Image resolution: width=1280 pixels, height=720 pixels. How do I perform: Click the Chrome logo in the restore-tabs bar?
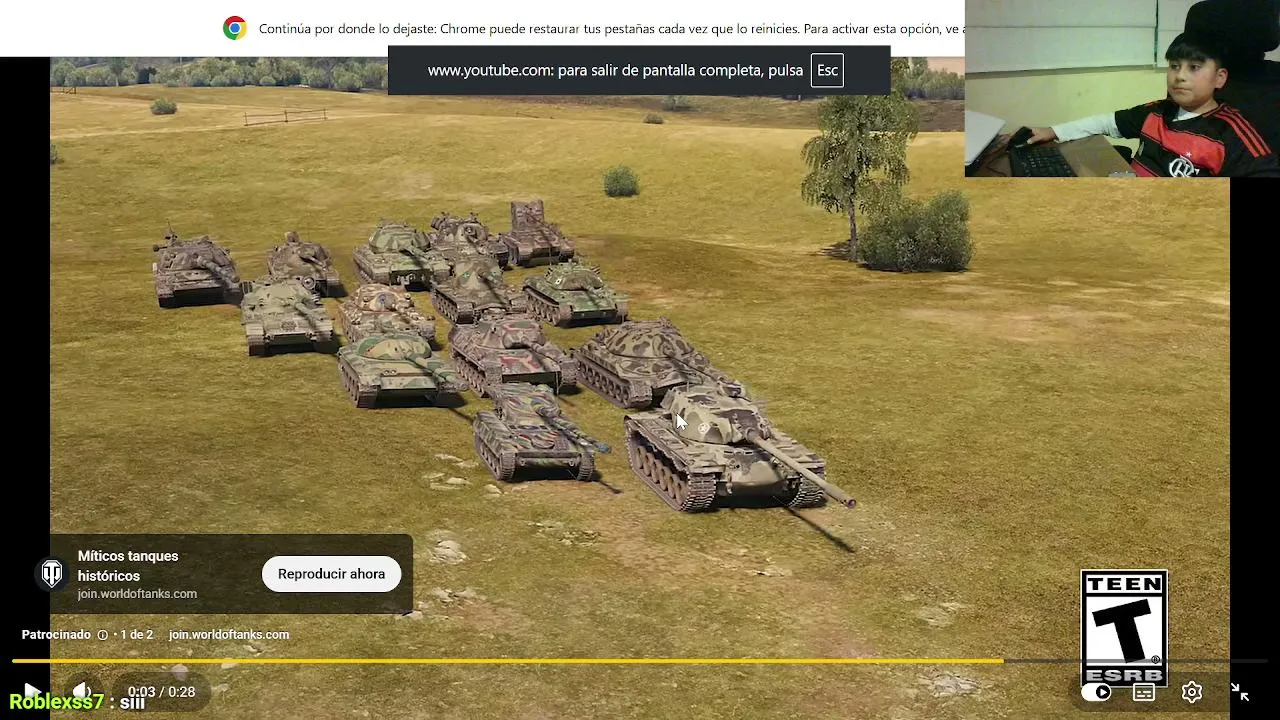click(235, 28)
